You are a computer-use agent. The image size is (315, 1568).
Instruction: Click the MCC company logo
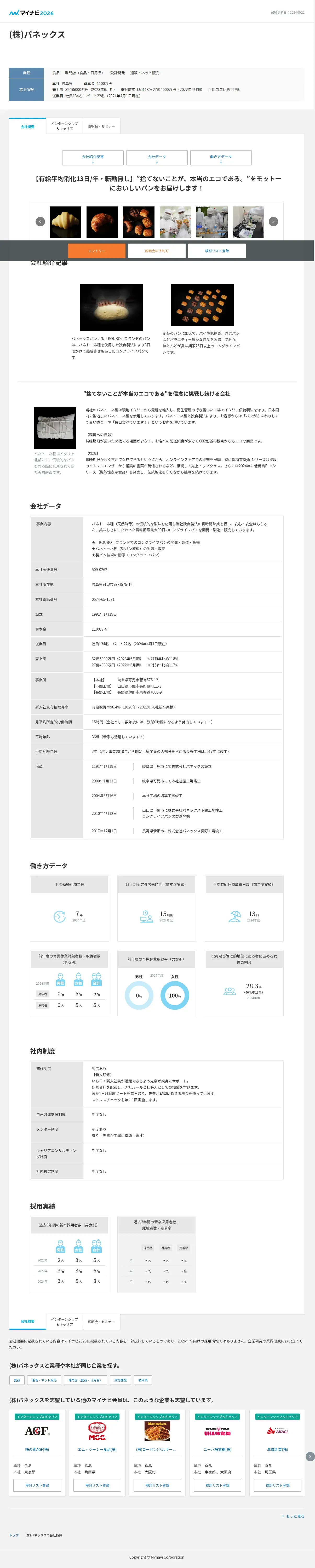click(97, 1431)
